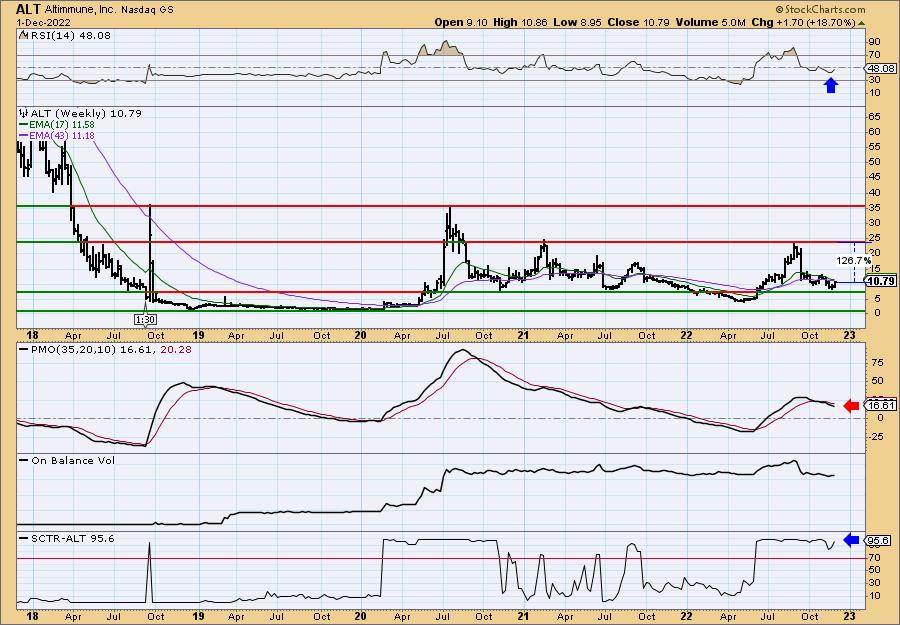Screen dimensions: 900x625
Task: Click the 90 label on the RSI axis
Action: click(875, 42)
